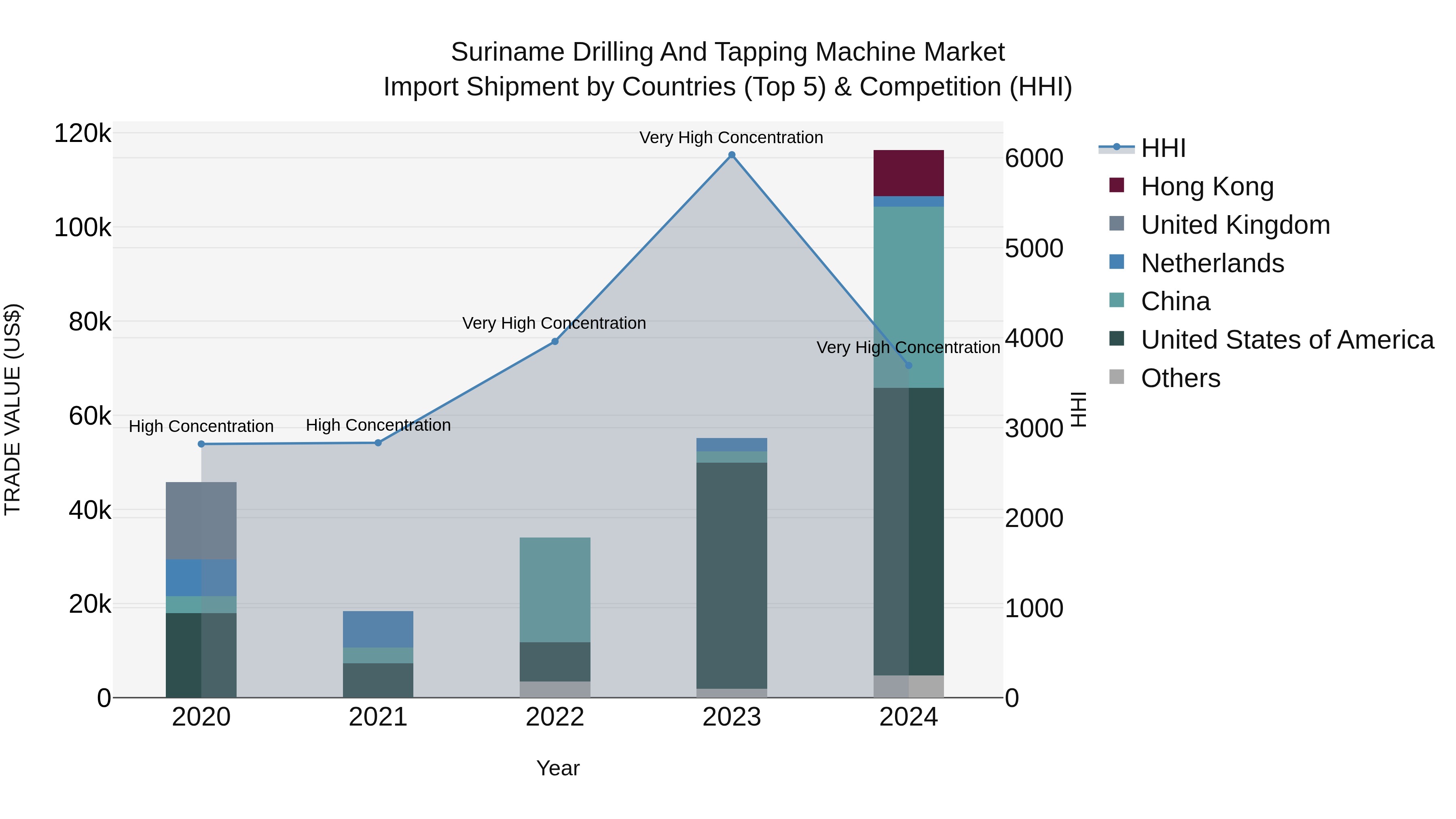Click the 2024 x-axis label
Viewport: 1456px width, 819px height.
click(x=909, y=717)
